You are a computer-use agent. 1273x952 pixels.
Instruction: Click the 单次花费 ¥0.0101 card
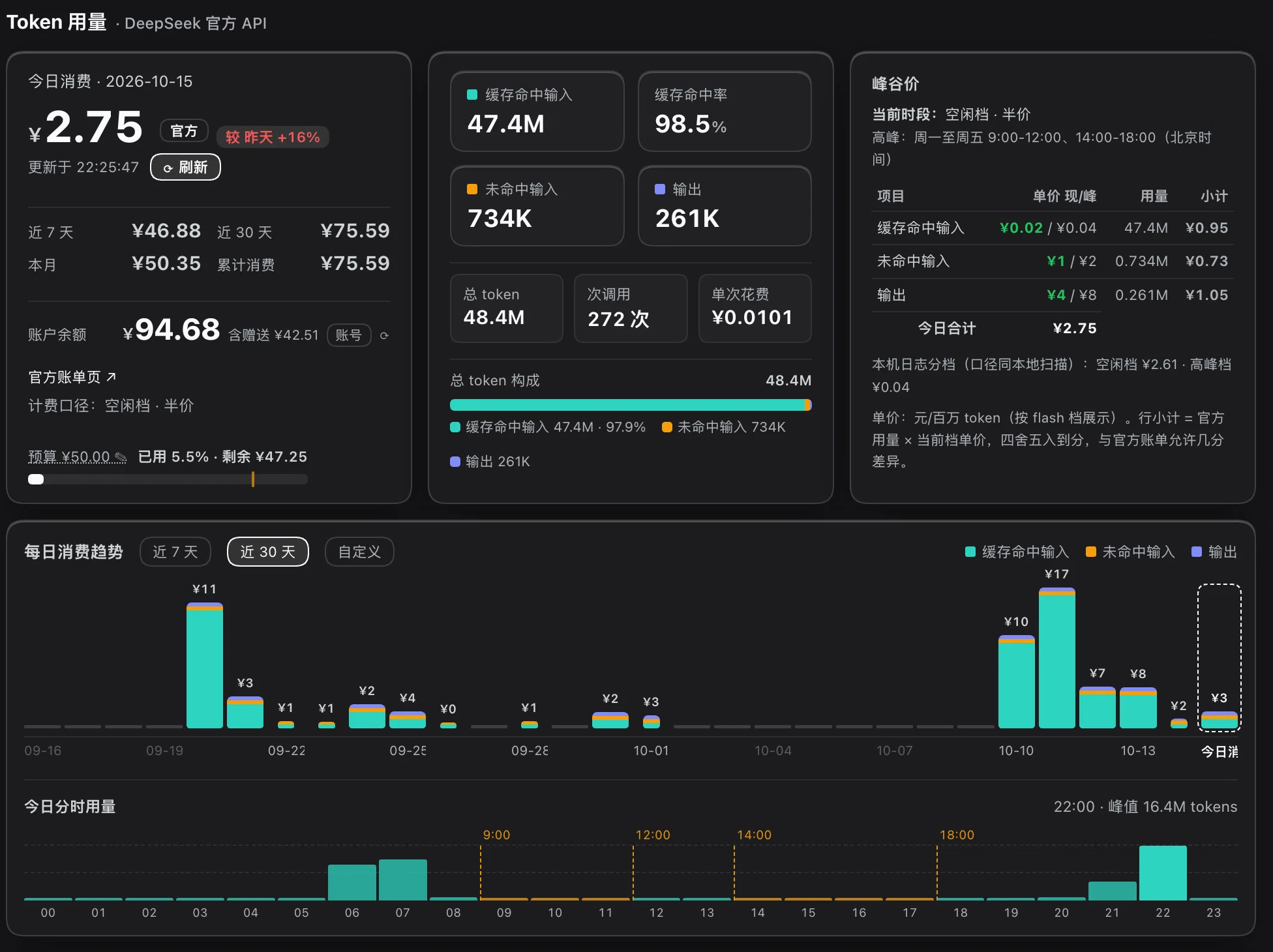click(x=755, y=308)
